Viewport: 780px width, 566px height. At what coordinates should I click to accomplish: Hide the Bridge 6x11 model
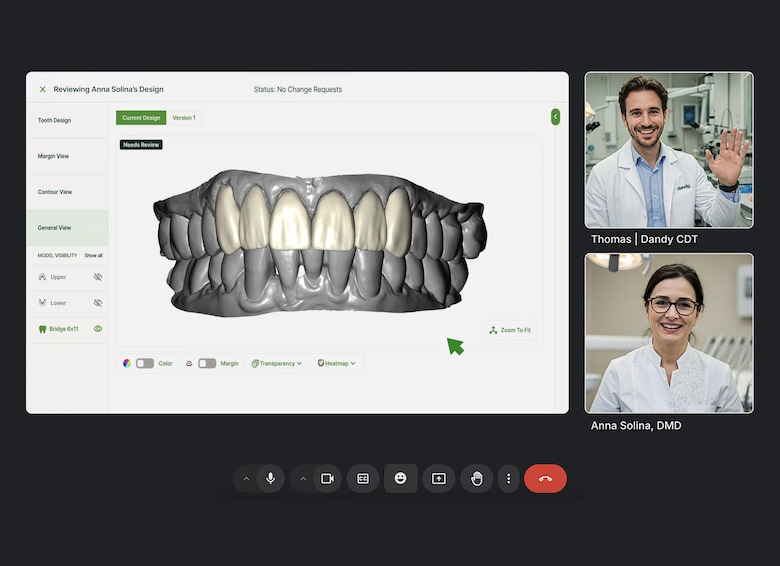click(98, 328)
